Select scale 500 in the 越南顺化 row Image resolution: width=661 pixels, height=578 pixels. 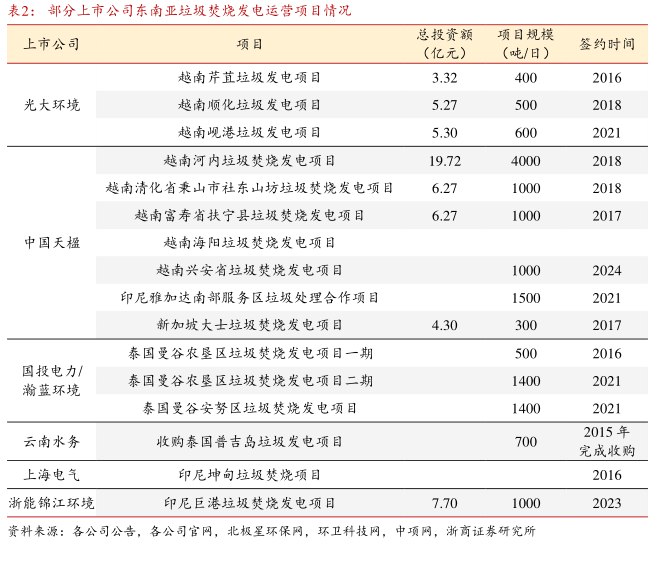point(526,105)
